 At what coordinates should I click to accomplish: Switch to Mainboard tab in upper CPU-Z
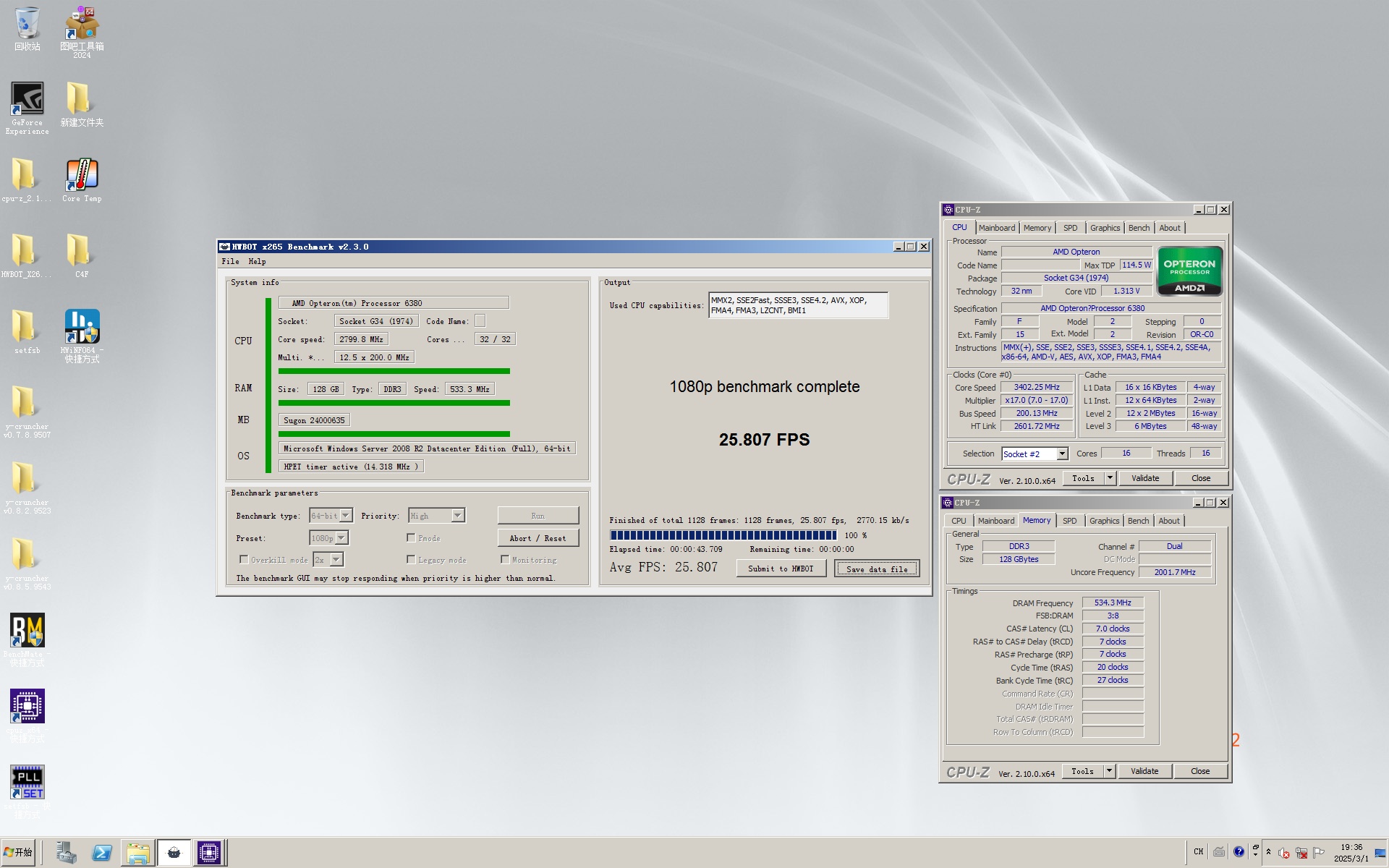coord(997,228)
